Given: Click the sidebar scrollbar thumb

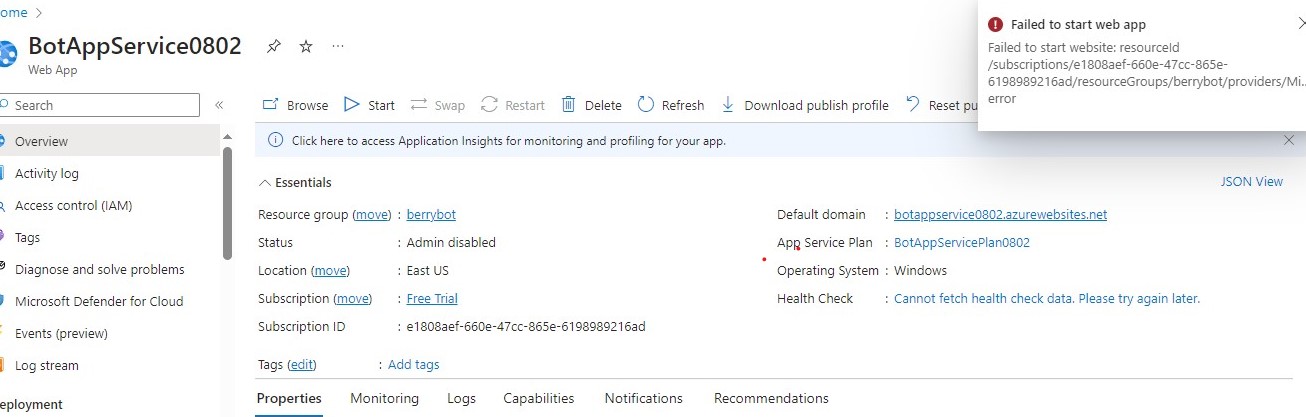Looking at the screenshot, I should 228,203.
